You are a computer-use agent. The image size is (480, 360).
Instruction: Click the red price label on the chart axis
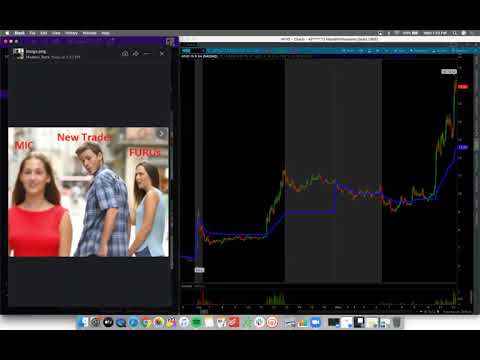point(462,87)
